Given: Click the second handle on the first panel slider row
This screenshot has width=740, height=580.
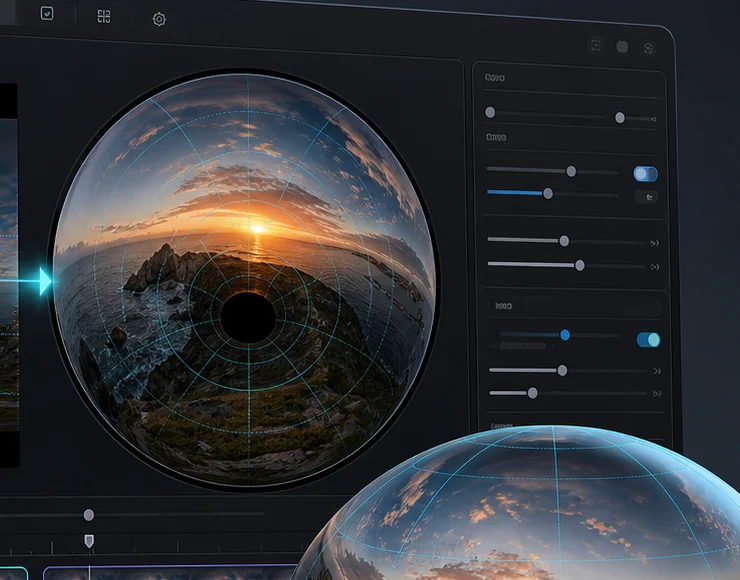Looking at the screenshot, I should coord(620,118).
